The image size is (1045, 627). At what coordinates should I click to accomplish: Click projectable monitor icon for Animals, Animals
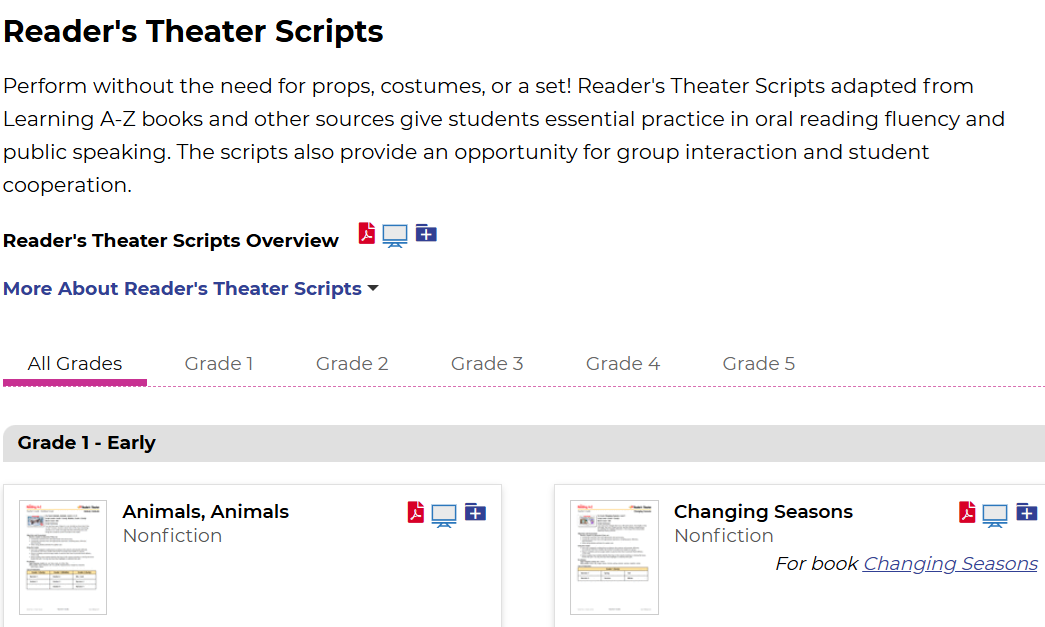[x=444, y=515]
